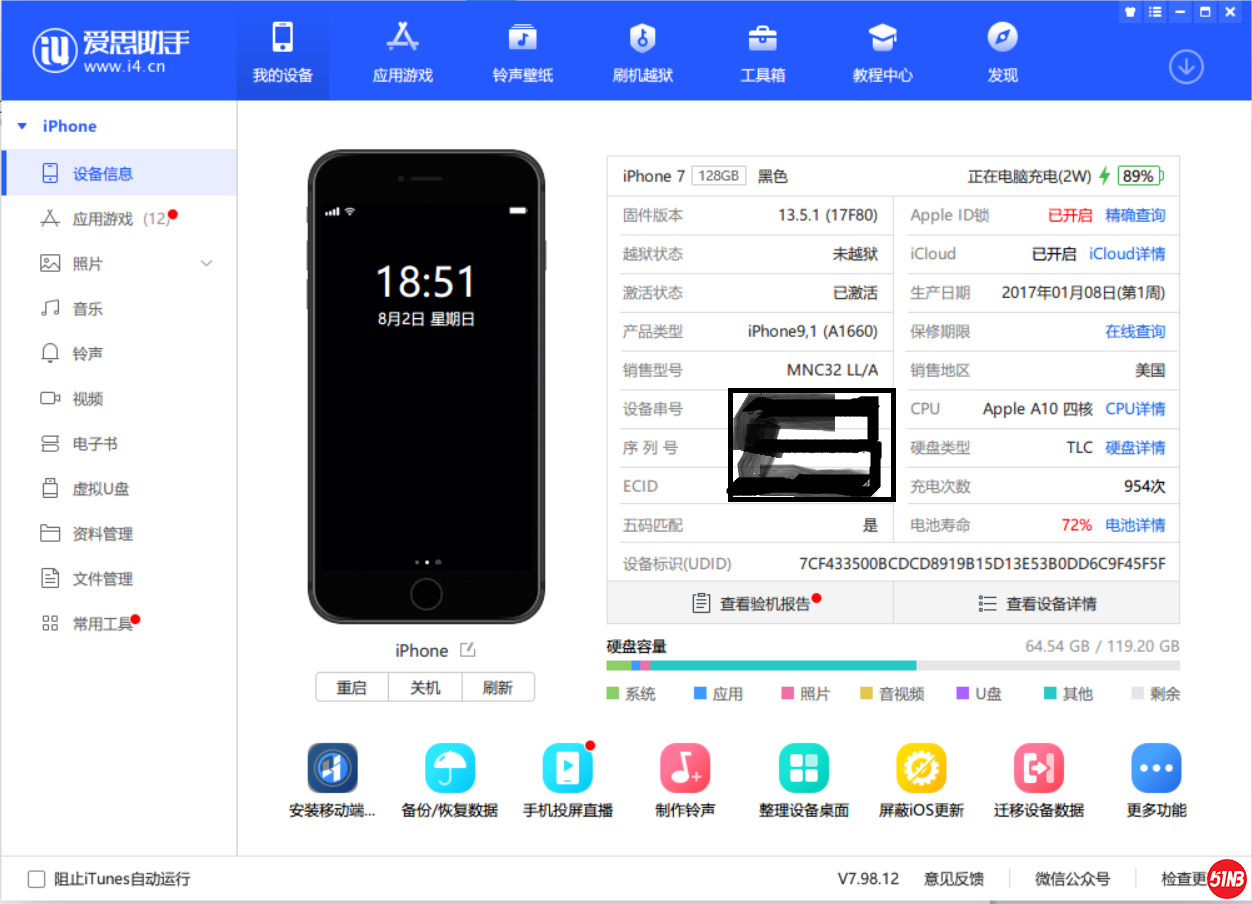Open the 我的设备 tab icon
The width and height of the screenshot is (1252, 904).
pos(282,37)
